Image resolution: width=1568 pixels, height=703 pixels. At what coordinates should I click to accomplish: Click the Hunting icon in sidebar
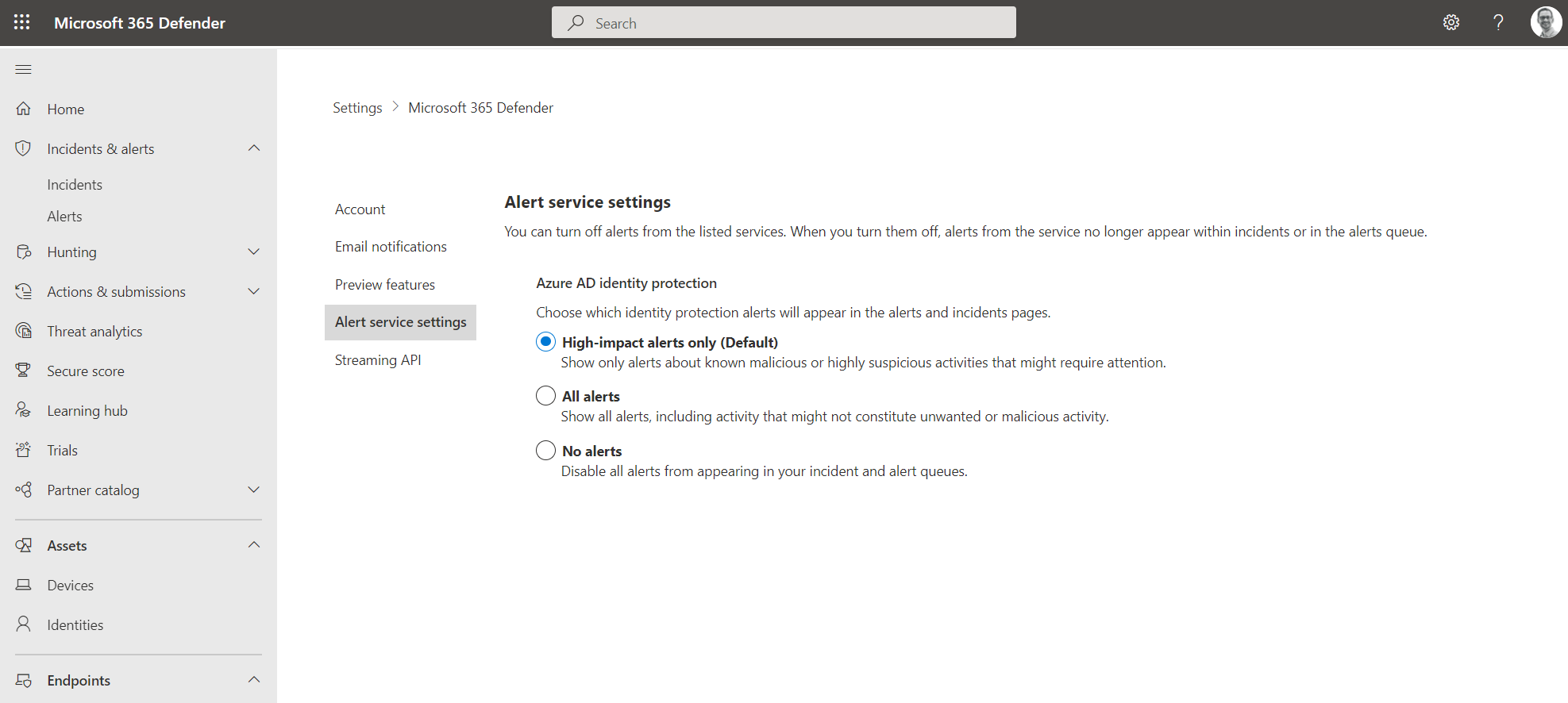pyautogui.click(x=24, y=252)
